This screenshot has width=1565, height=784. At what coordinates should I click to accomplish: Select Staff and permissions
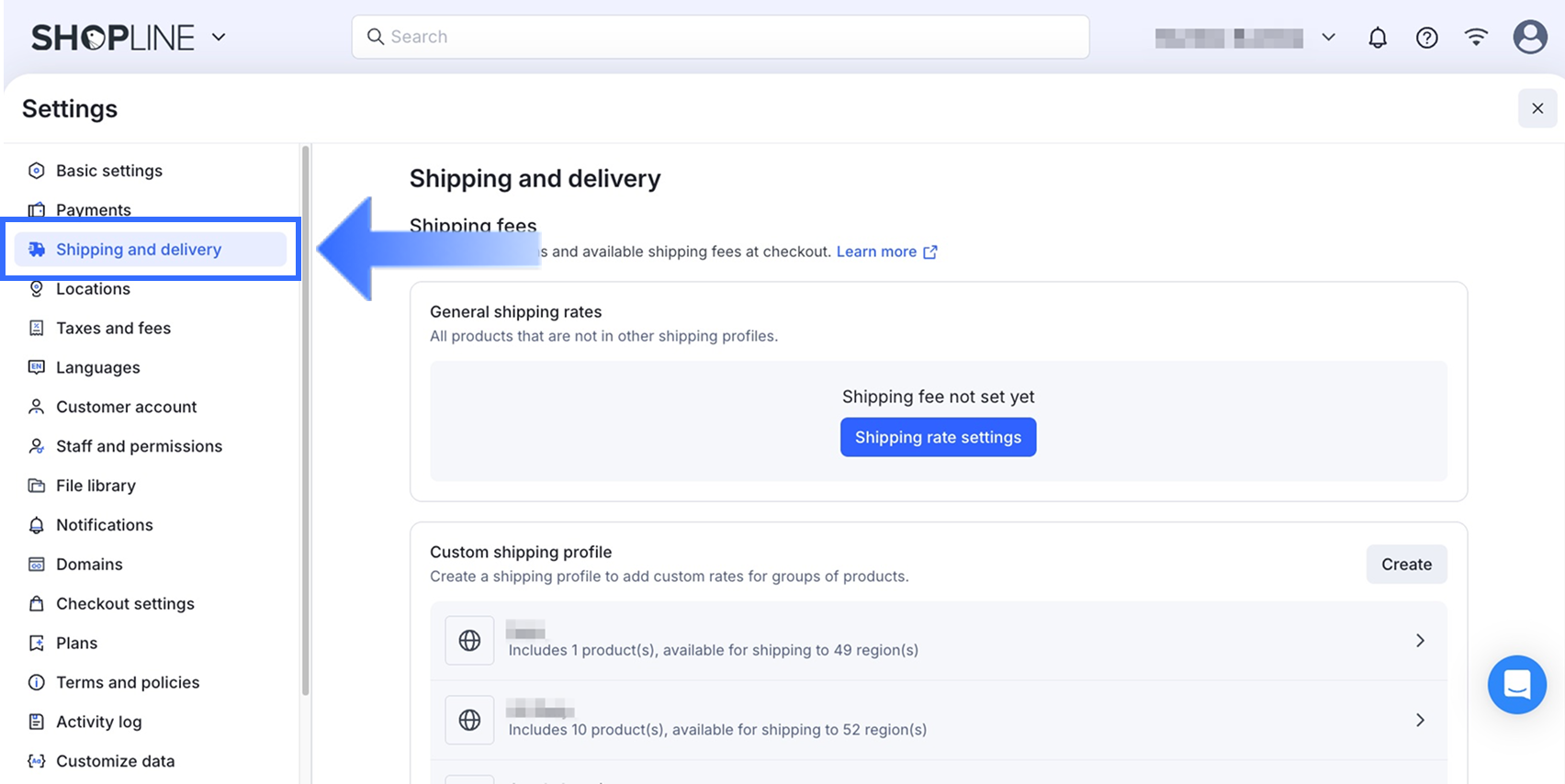point(139,446)
